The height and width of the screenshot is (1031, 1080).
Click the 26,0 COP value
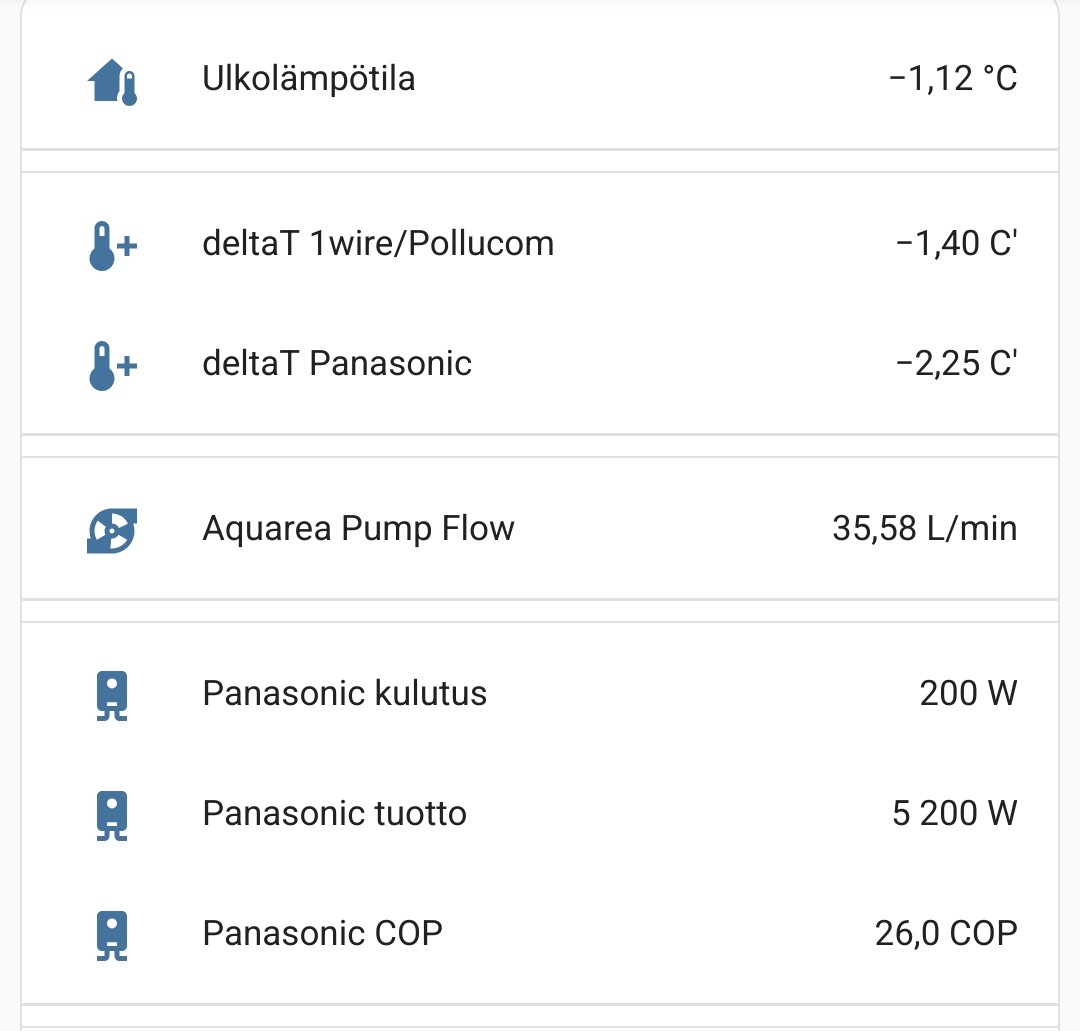pyautogui.click(x=945, y=933)
